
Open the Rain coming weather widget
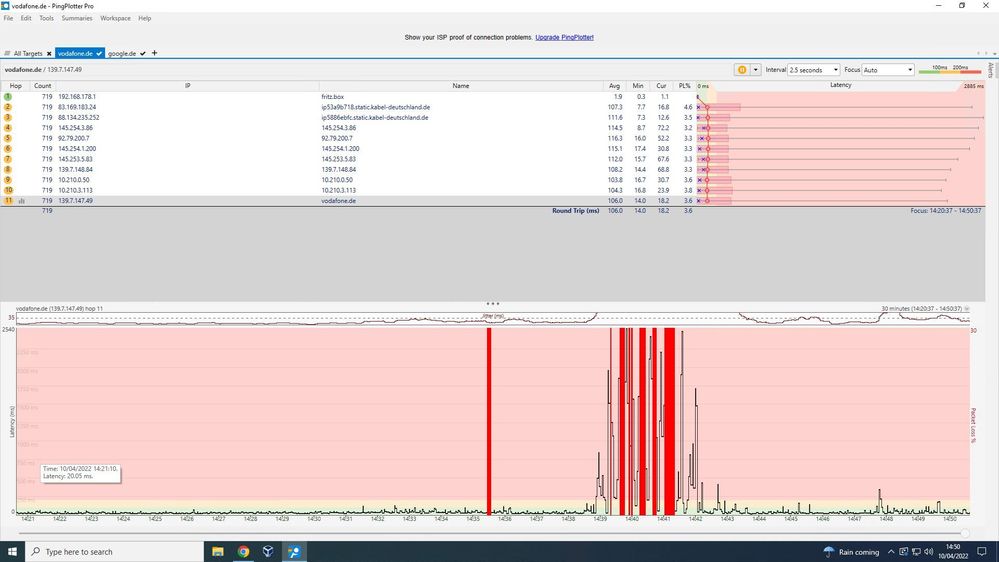point(851,552)
